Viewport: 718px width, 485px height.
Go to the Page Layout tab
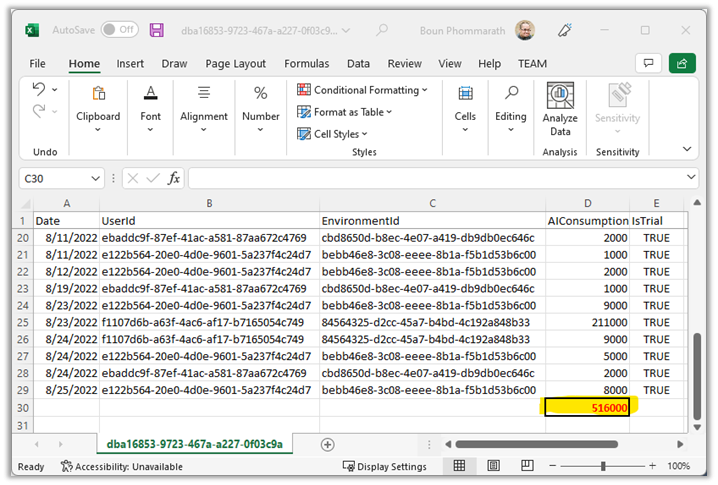pyautogui.click(x=235, y=64)
